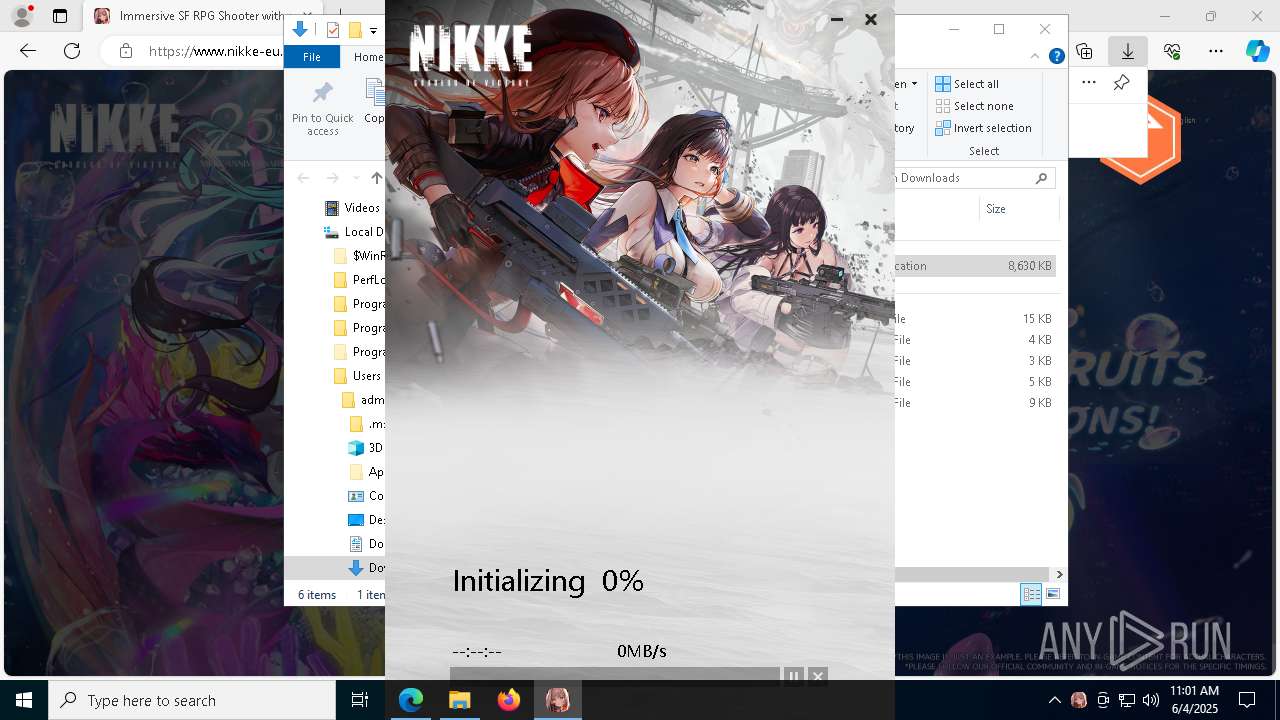Open the Edge Collections button
Screen dimensions: 1280x720
[1084, 51]
